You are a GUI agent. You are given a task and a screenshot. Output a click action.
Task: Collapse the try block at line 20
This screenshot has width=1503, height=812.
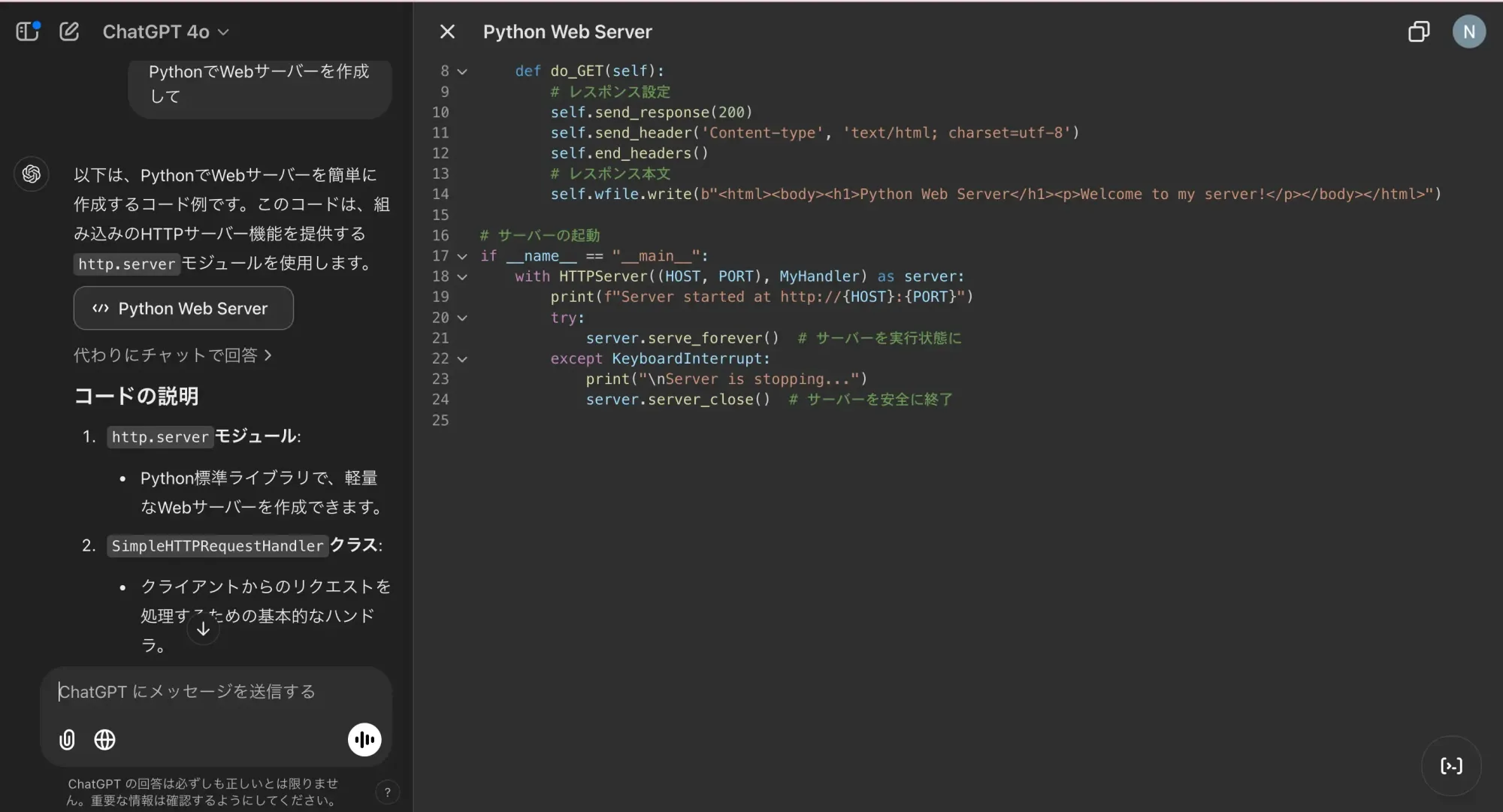462,318
